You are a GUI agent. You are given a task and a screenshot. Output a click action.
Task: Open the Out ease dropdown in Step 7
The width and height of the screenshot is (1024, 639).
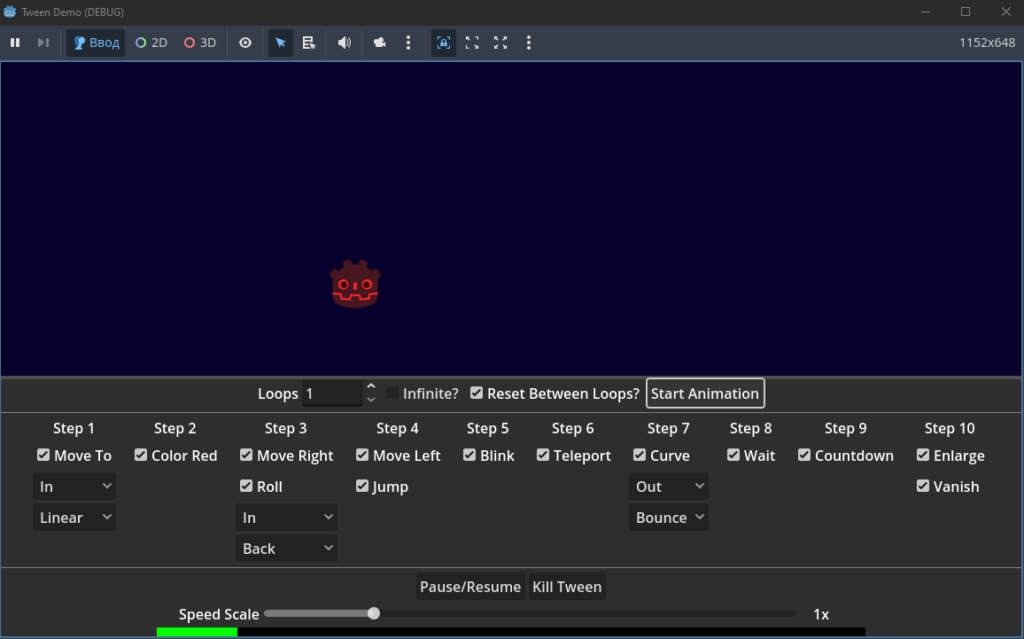click(x=669, y=486)
